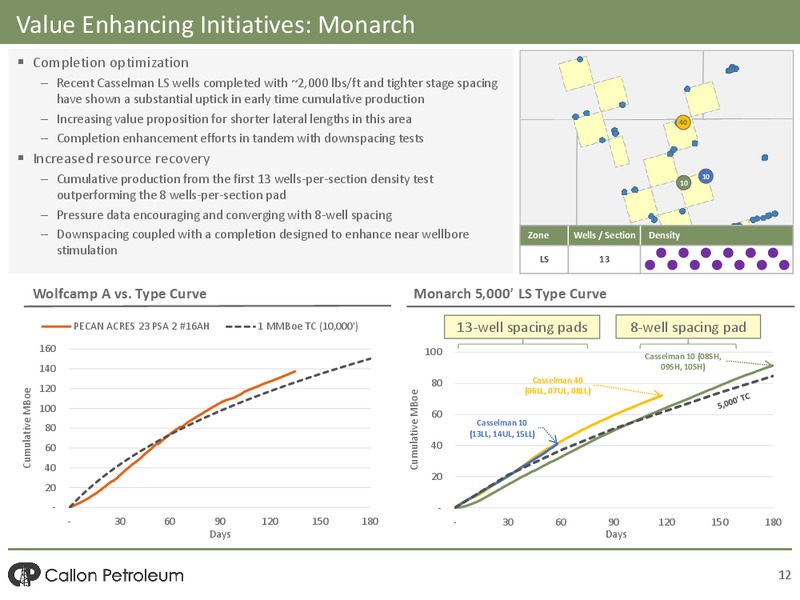This screenshot has height=600, width=800.
Task: Select the slide title Value Enhancing Initiatives: Monarch
Action: 215,24
